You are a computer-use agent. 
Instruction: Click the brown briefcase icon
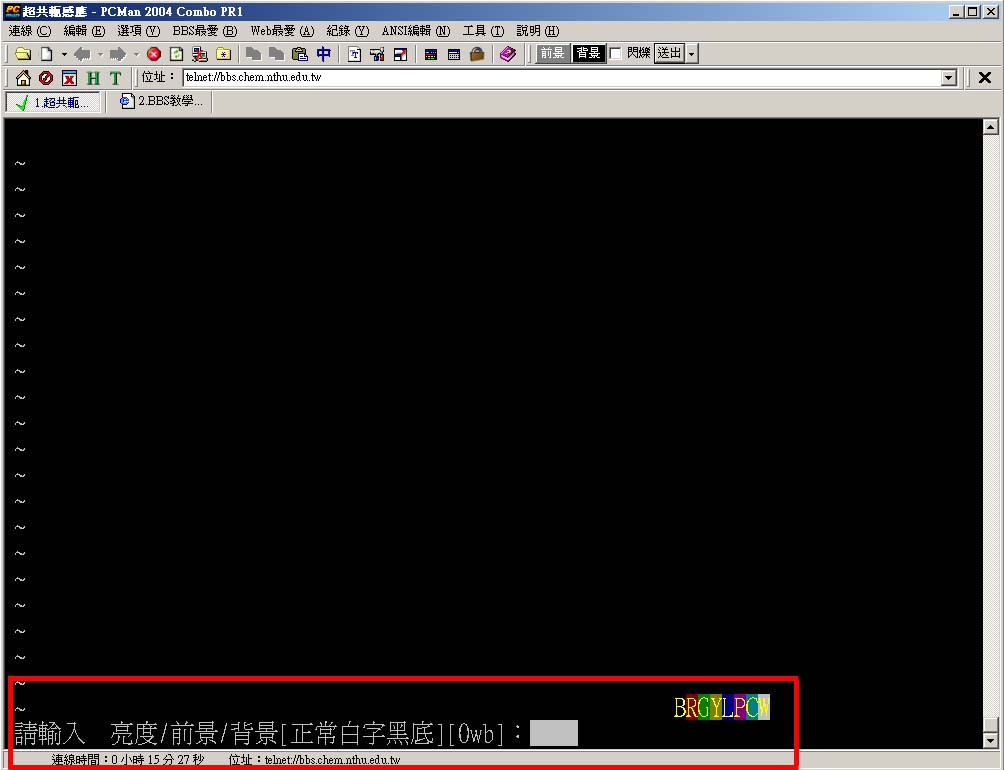[477, 54]
